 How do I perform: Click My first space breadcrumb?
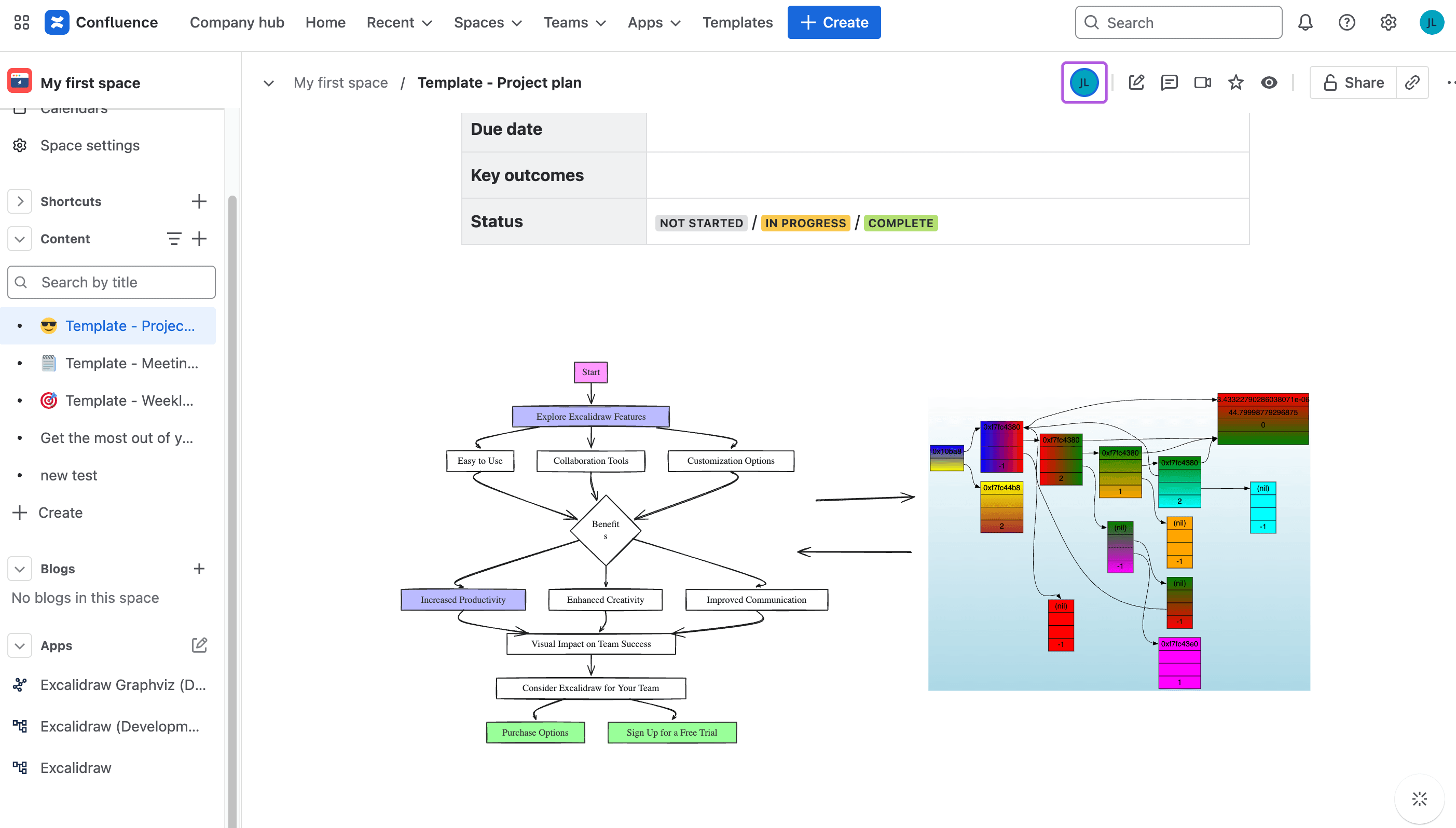(341, 82)
